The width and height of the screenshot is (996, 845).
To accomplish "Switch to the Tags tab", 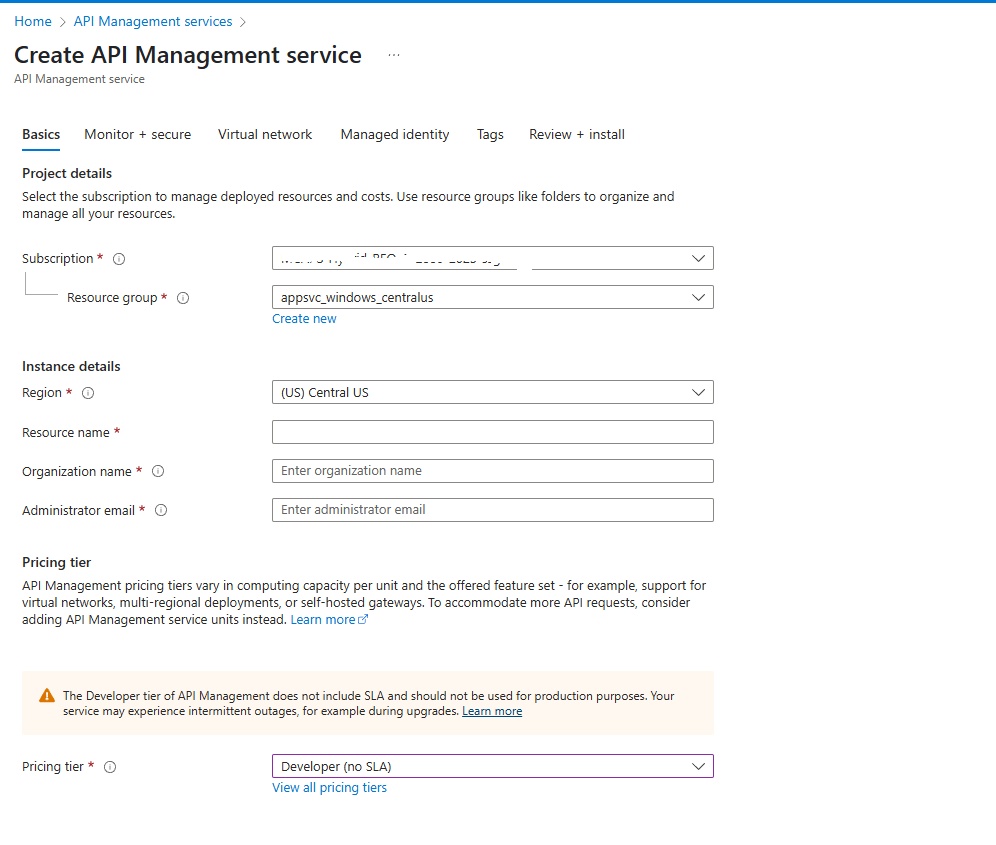I will tap(490, 135).
